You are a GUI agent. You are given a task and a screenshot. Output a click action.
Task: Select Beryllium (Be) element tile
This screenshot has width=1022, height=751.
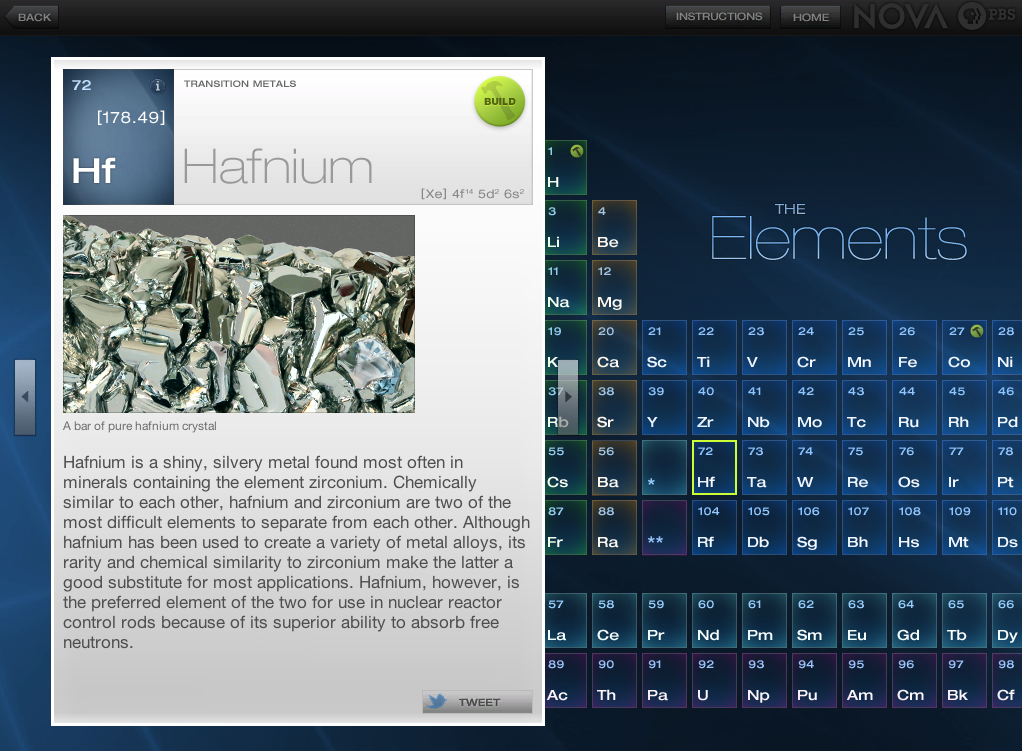614,228
